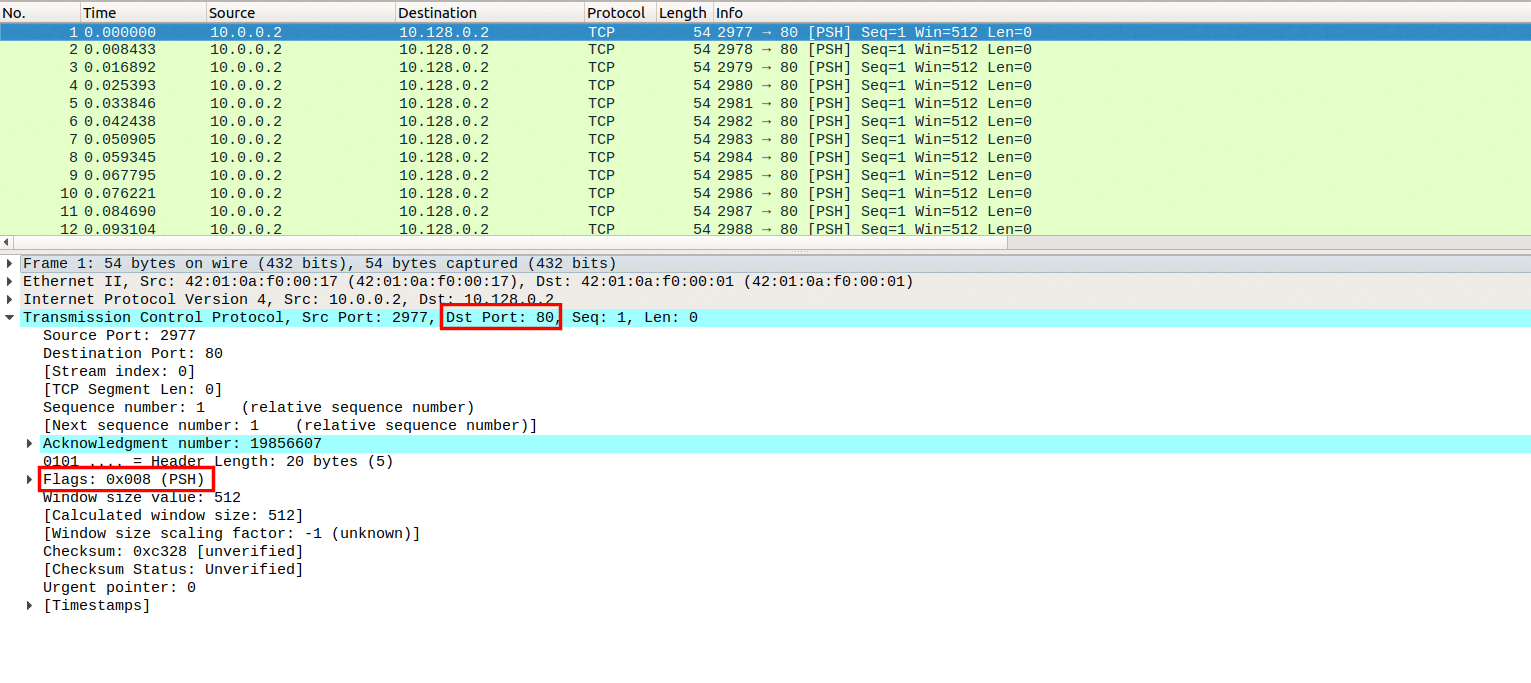Select packet 2 at time 0.008433
1531x683 pixels.
[765, 50]
